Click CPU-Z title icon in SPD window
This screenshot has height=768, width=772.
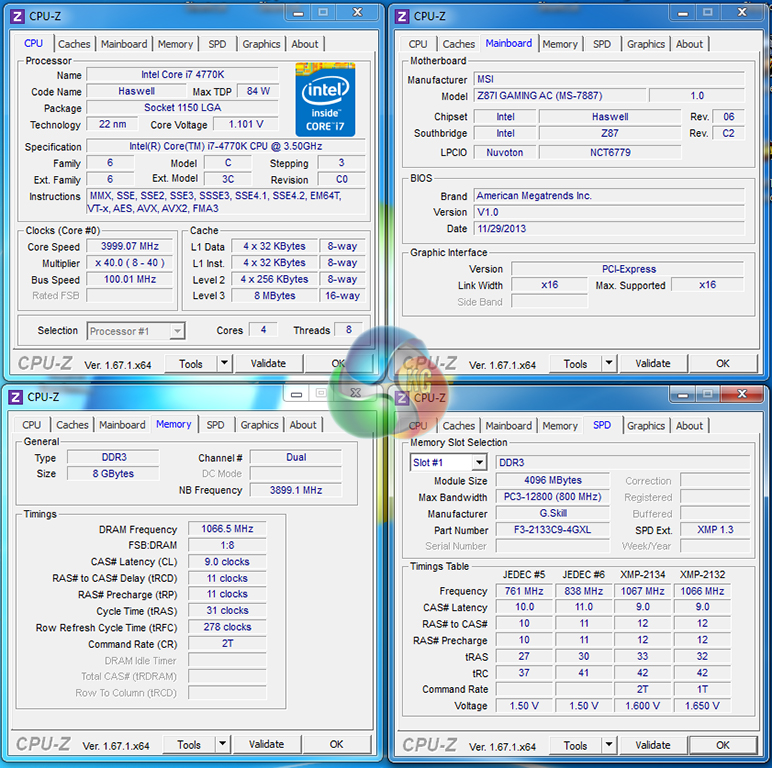[401, 397]
